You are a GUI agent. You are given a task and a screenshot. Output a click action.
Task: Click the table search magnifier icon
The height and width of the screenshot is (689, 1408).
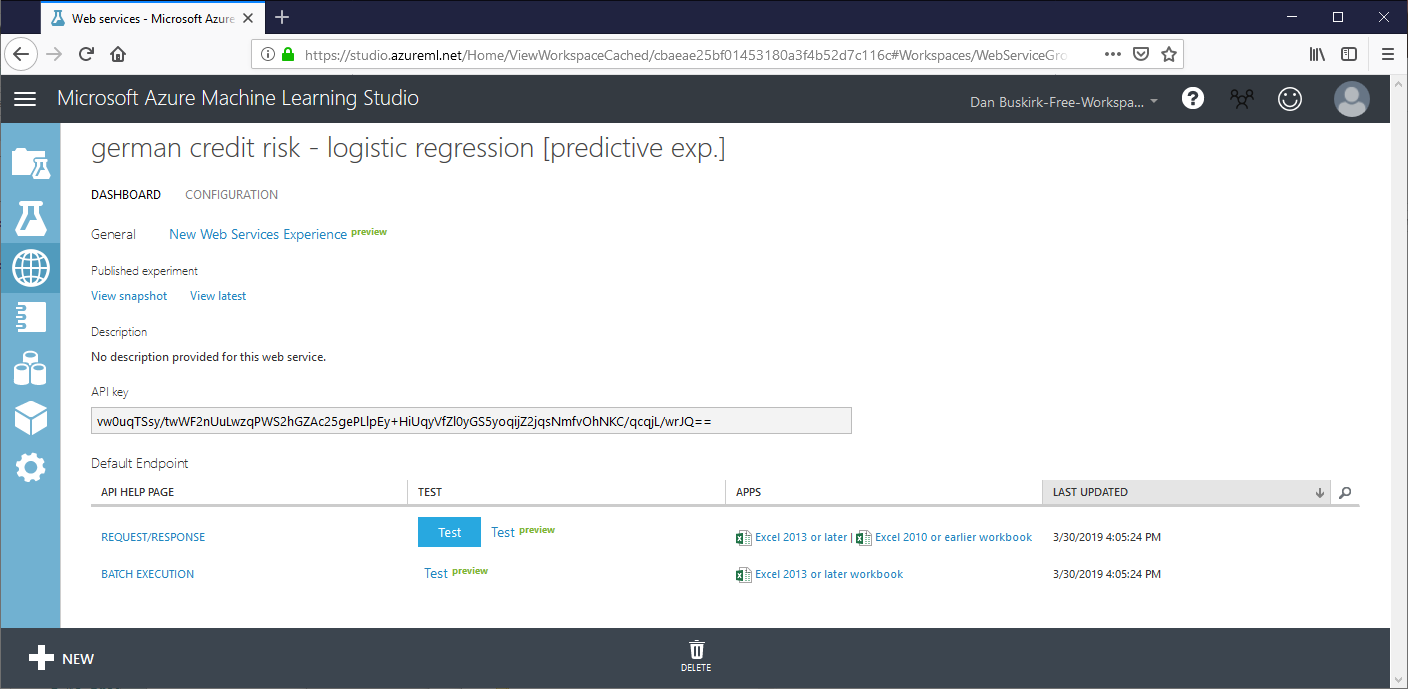[1345, 492]
